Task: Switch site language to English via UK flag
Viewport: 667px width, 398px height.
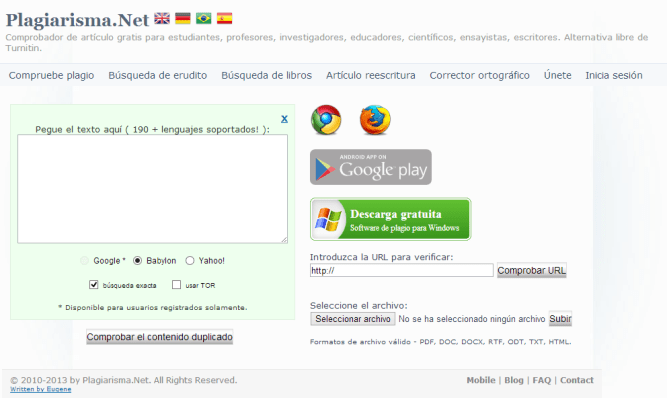Action: tap(162, 18)
